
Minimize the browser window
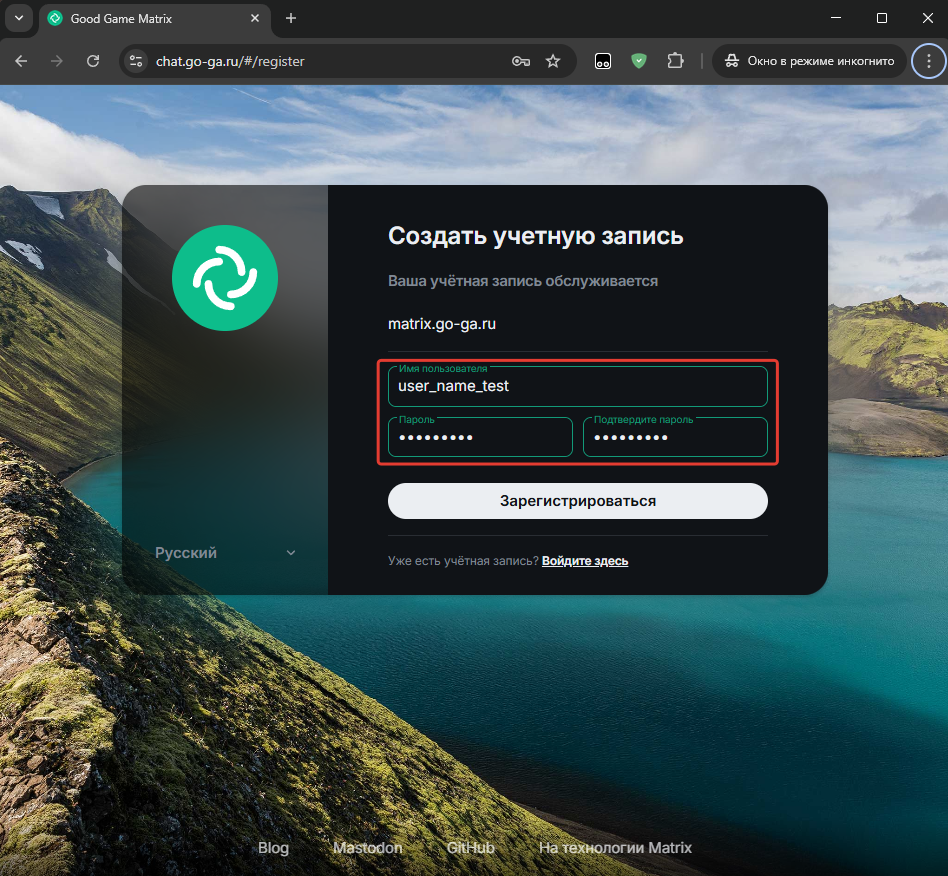pos(836,18)
